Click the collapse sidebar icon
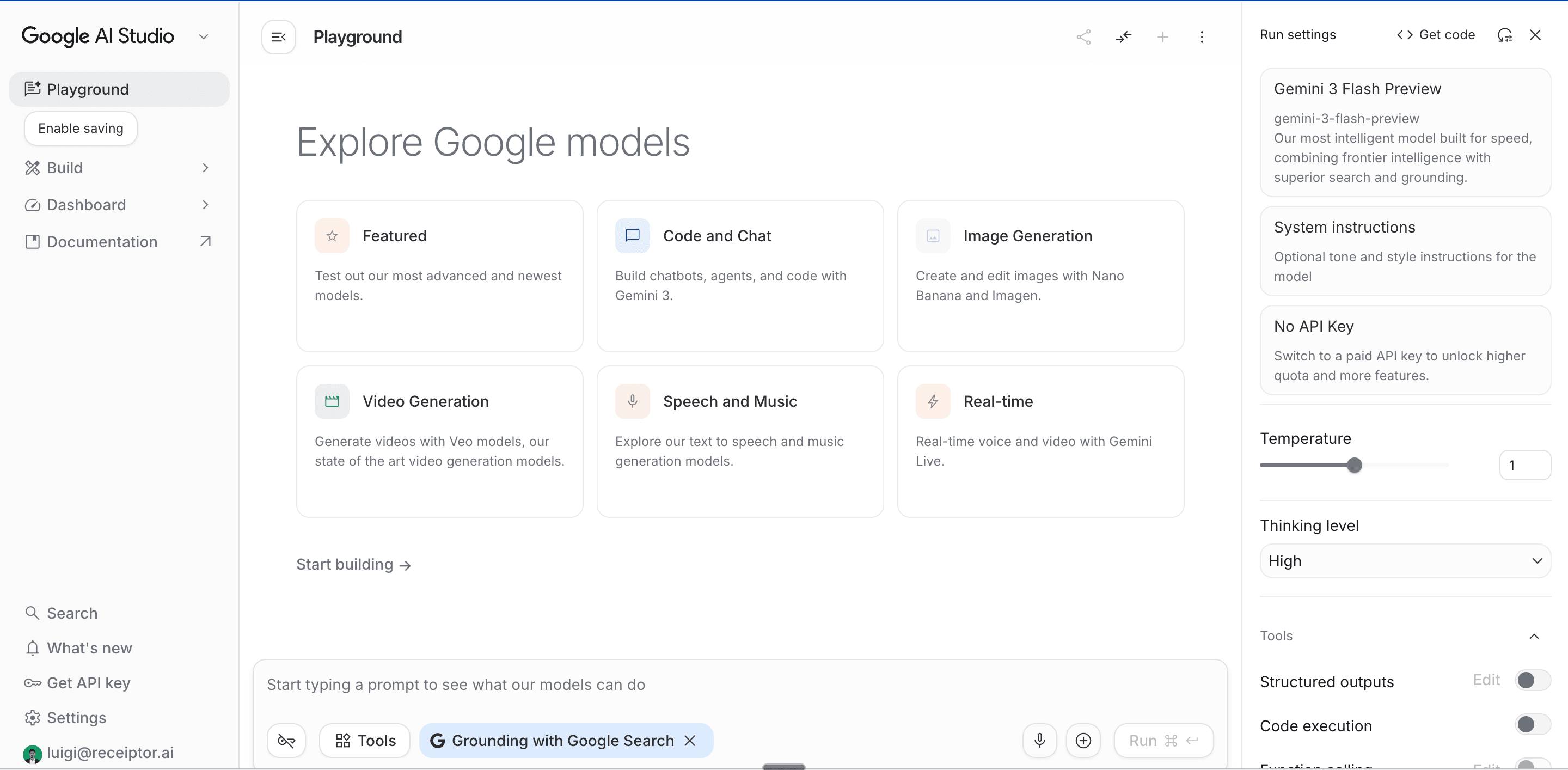 click(278, 37)
